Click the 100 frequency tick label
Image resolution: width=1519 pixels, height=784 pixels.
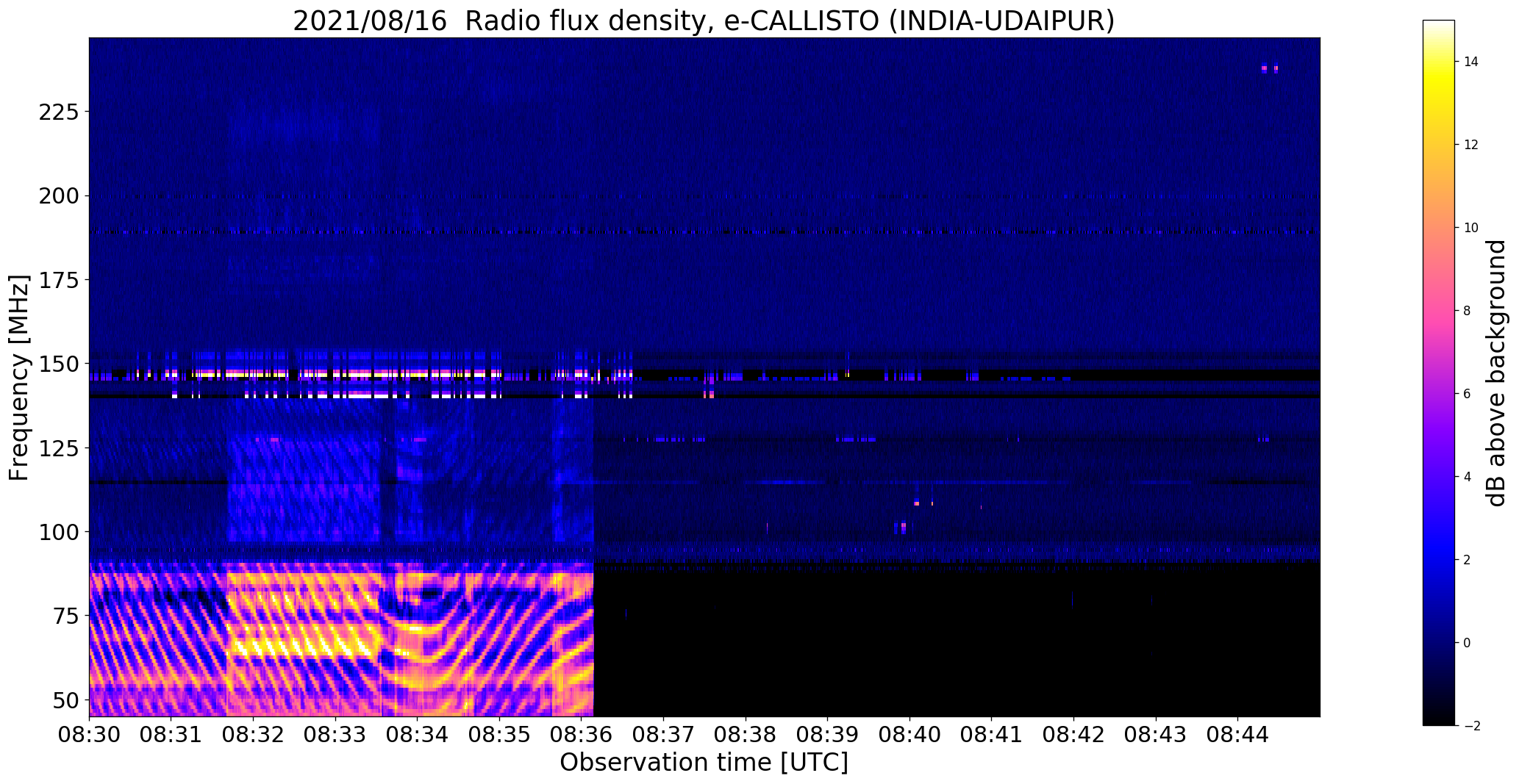point(59,531)
